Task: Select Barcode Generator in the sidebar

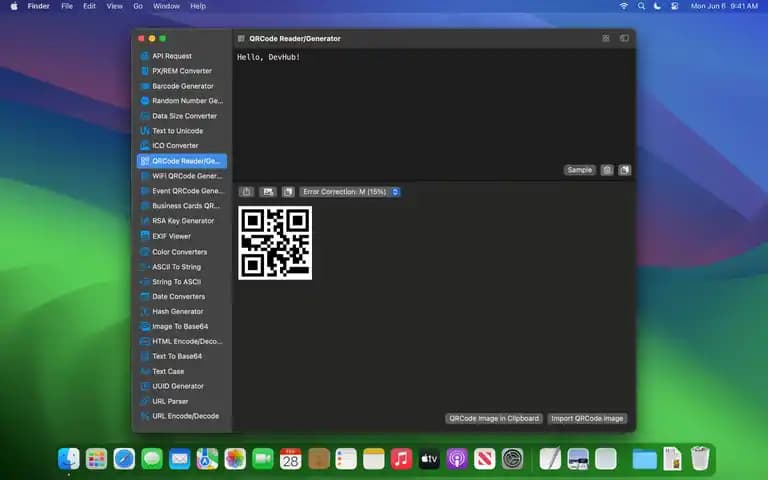Action: (182, 86)
